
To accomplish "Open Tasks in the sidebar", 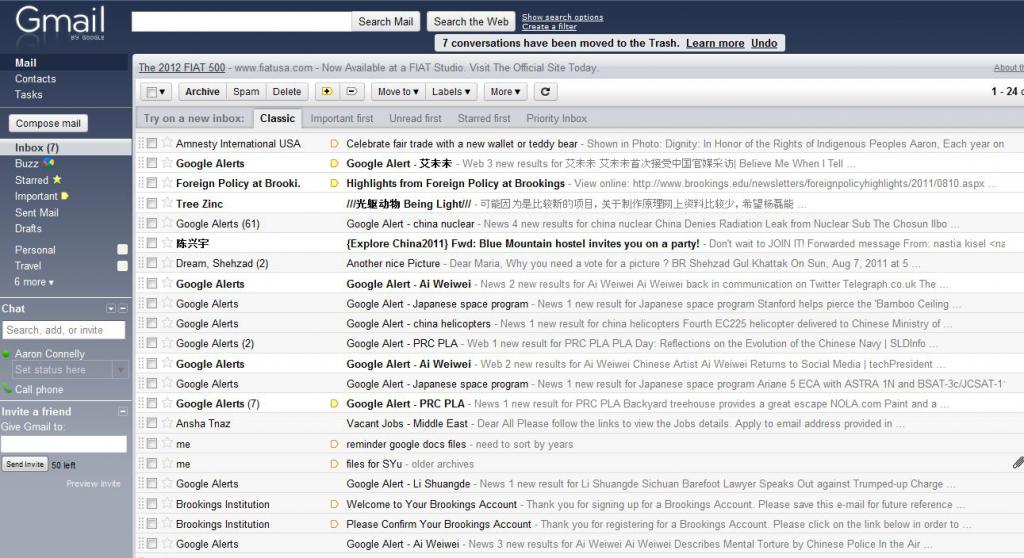I will pyautogui.click(x=28, y=94).
